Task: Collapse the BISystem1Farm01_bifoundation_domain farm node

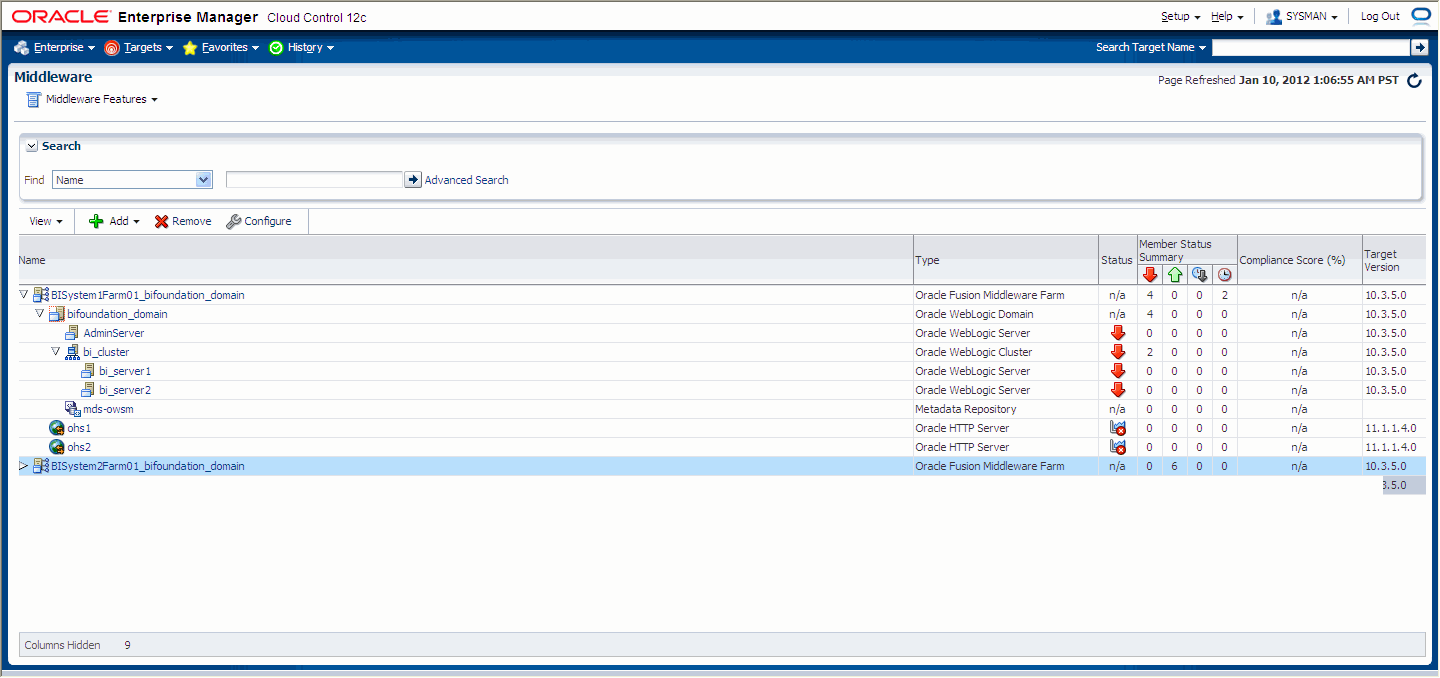Action: click(24, 295)
